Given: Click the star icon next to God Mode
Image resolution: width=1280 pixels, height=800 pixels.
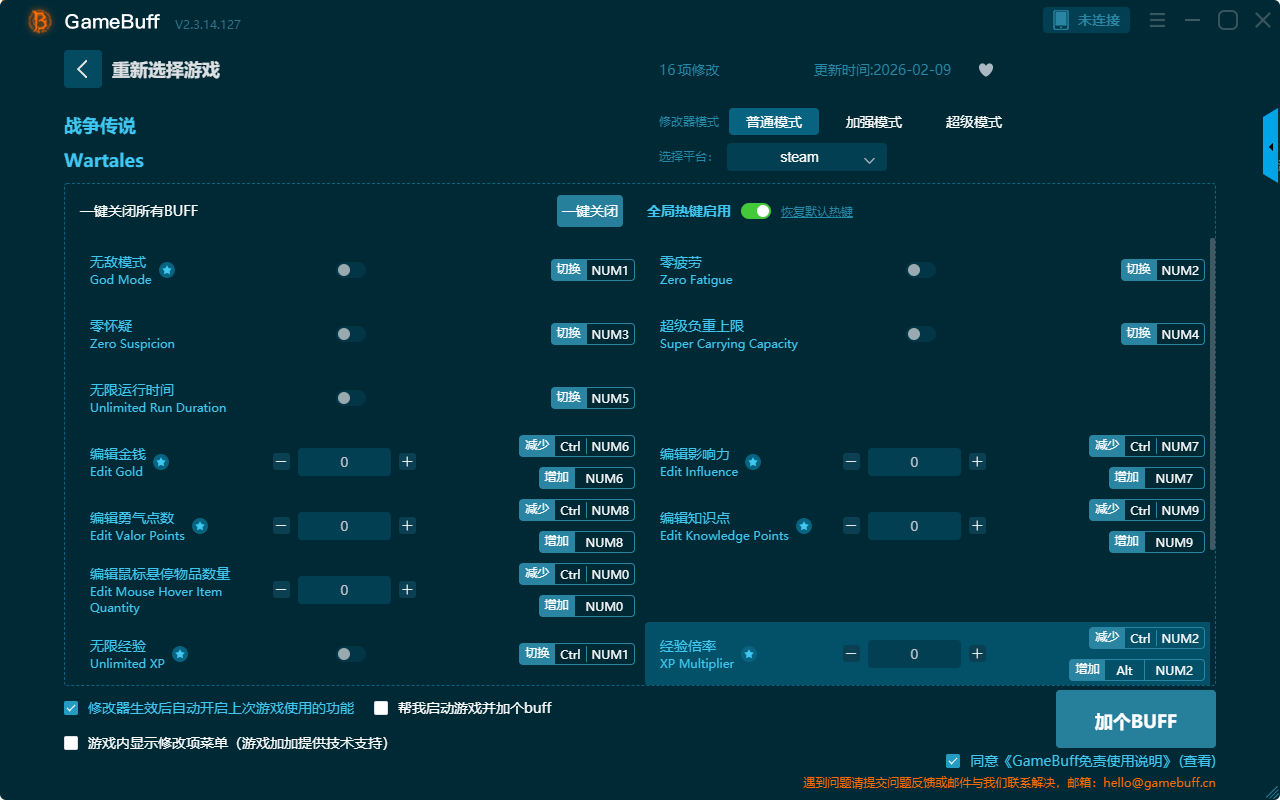Looking at the screenshot, I should coord(168,270).
